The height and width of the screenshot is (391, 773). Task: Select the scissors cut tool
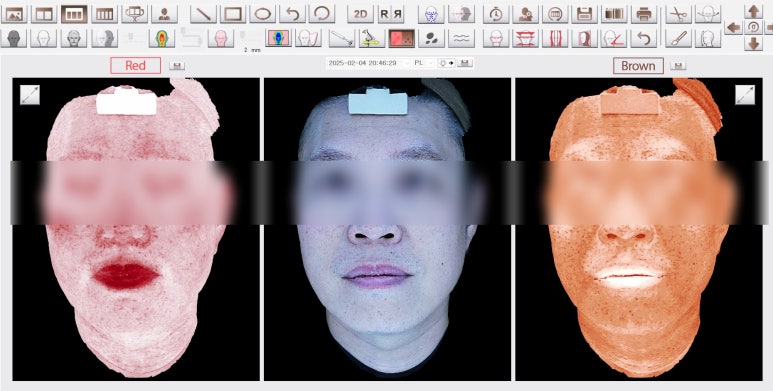click(x=678, y=14)
